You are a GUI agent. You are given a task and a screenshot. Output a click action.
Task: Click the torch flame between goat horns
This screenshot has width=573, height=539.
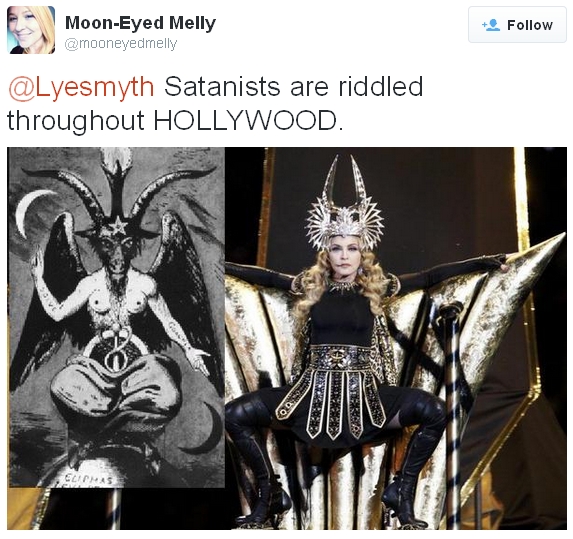117,161
